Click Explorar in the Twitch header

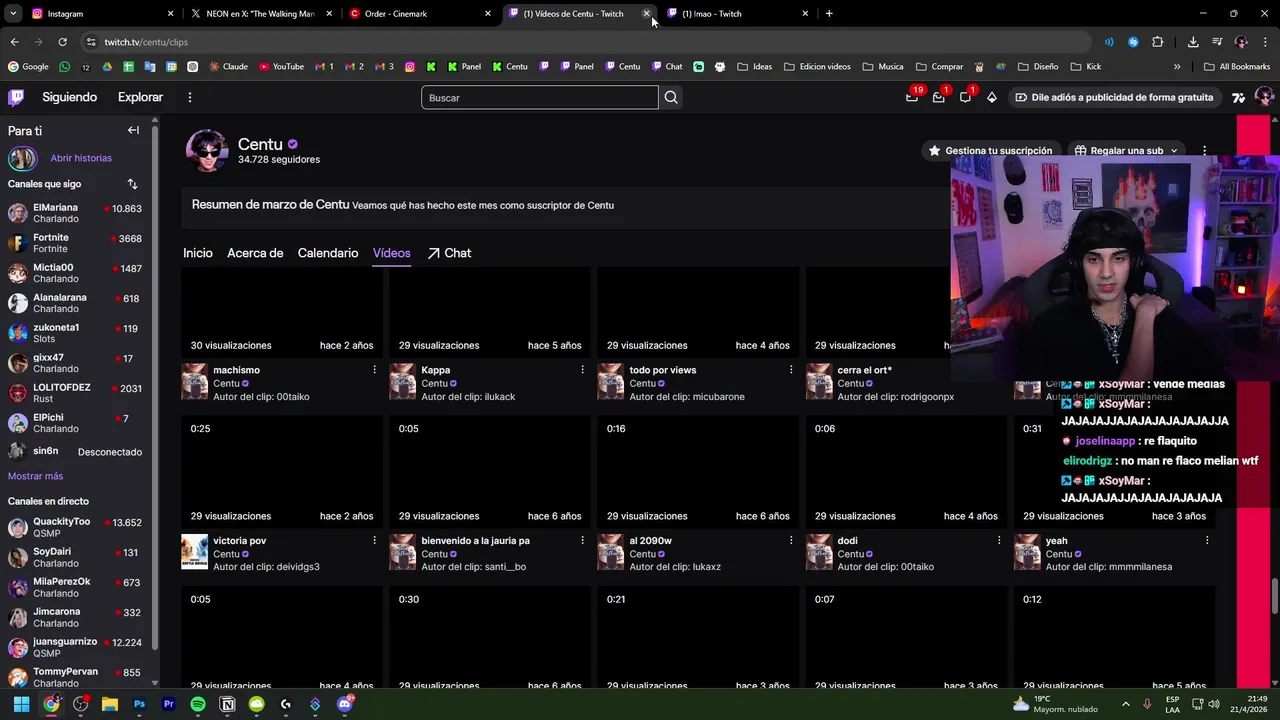tap(140, 97)
